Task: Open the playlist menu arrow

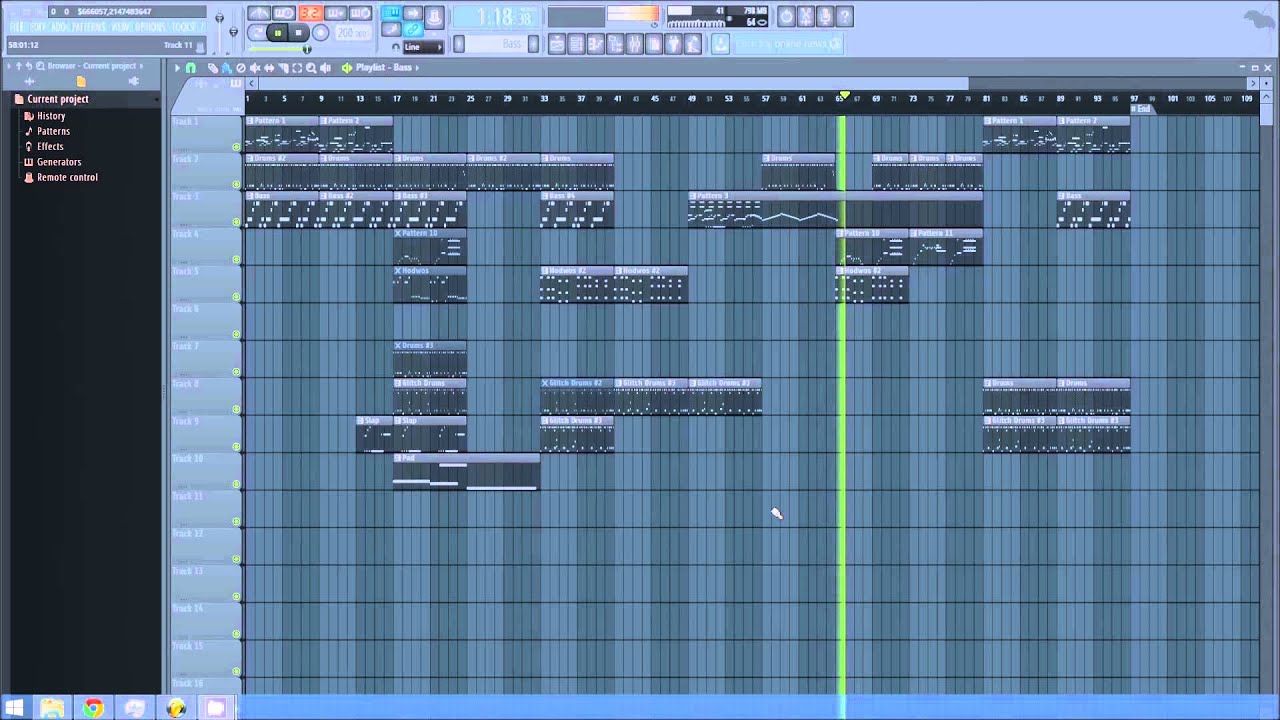Action: [x=177, y=68]
